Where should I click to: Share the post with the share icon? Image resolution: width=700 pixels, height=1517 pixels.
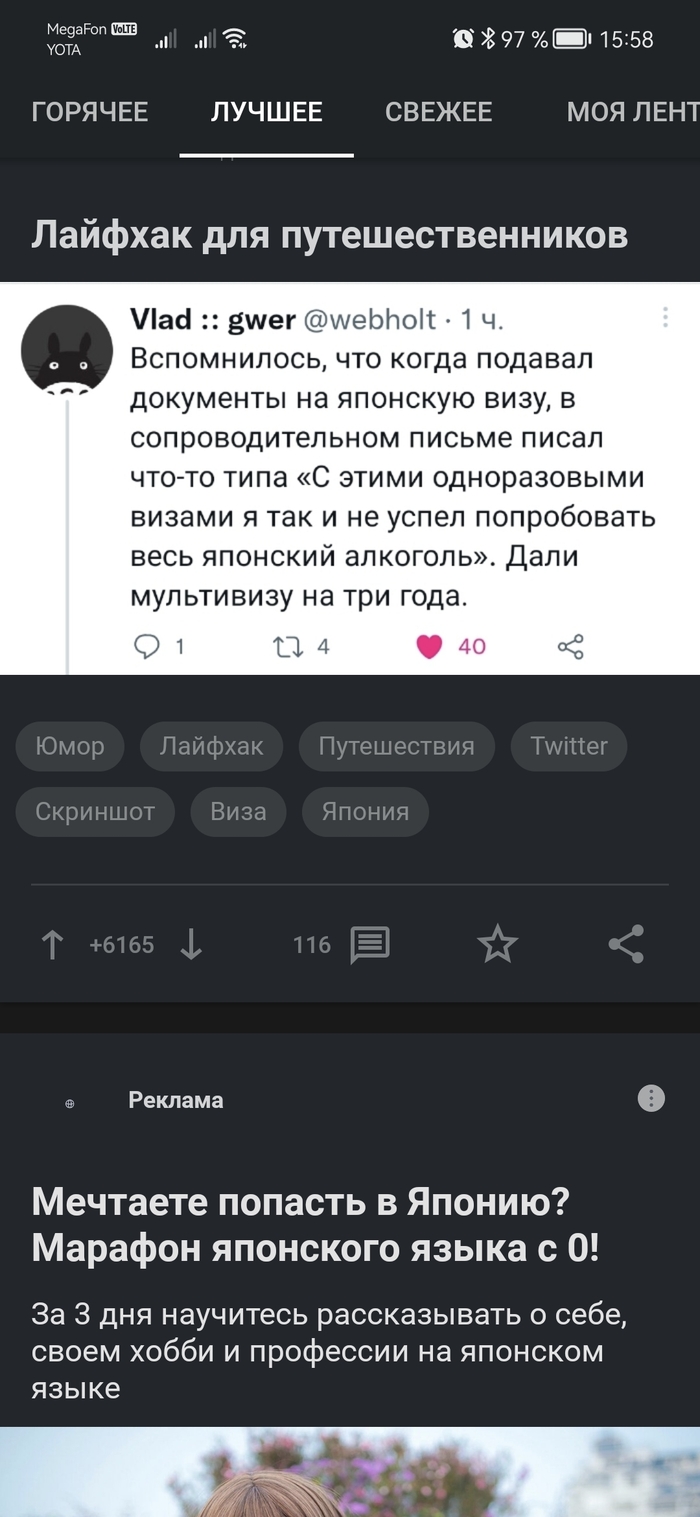pos(627,943)
